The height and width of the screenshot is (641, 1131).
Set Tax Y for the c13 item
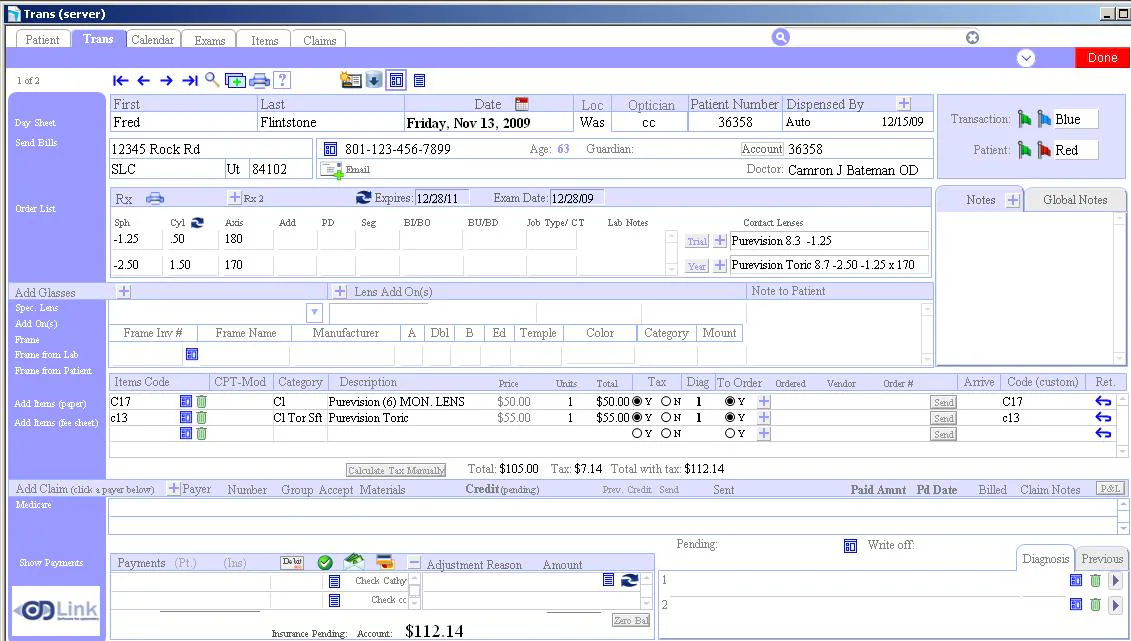[x=637, y=417]
